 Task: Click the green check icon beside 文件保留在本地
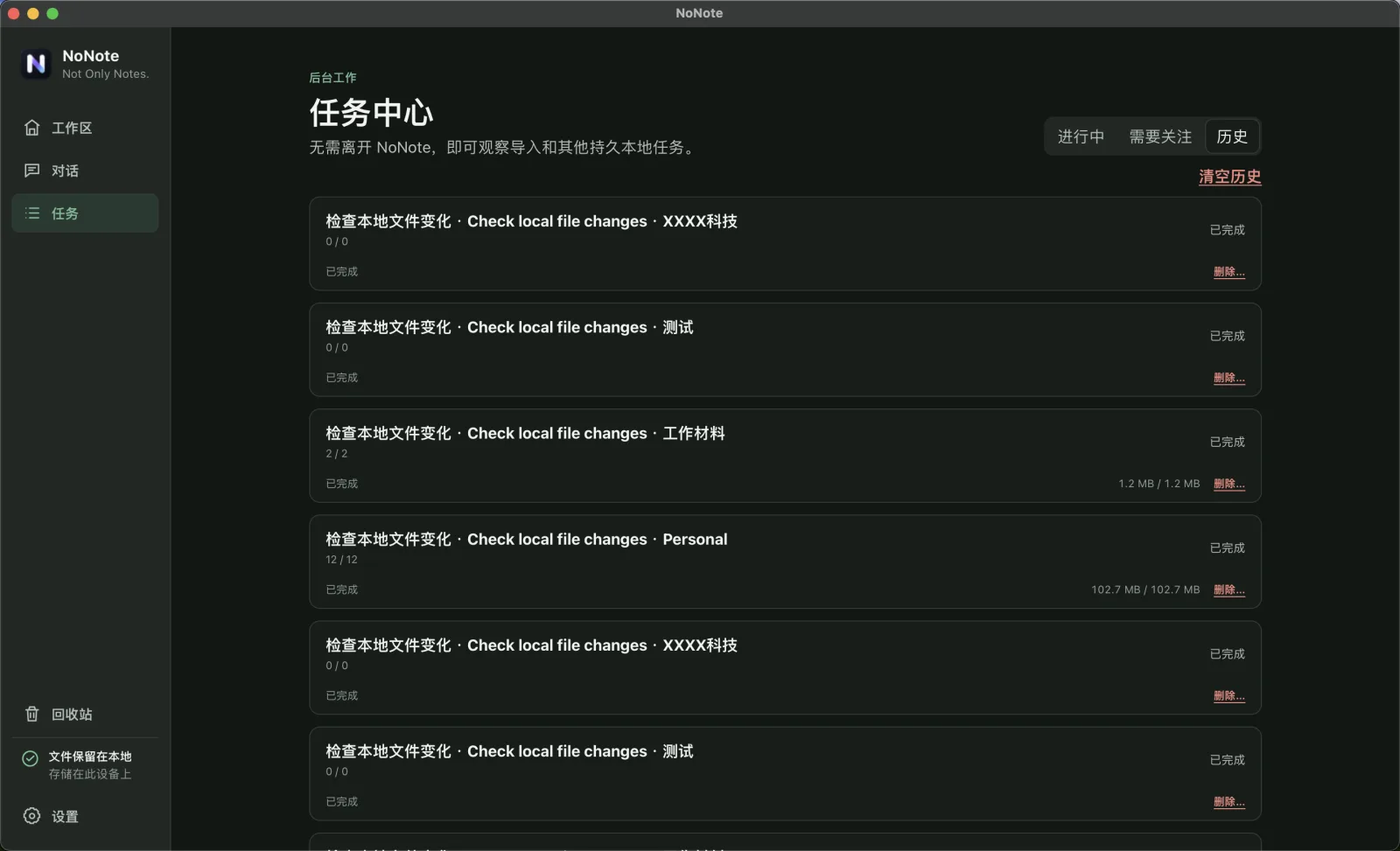point(31,758)
